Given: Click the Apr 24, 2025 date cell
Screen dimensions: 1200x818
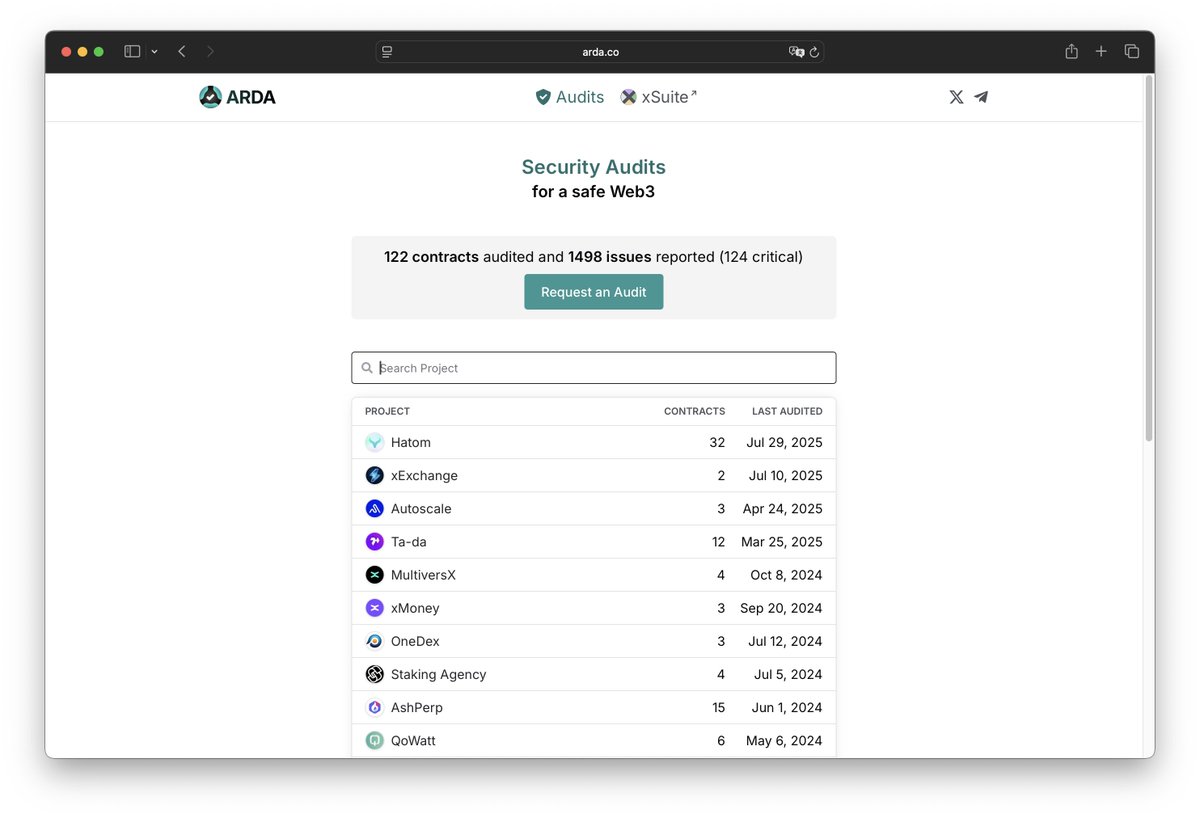Looking at the screenshot, I should [782, 508].
